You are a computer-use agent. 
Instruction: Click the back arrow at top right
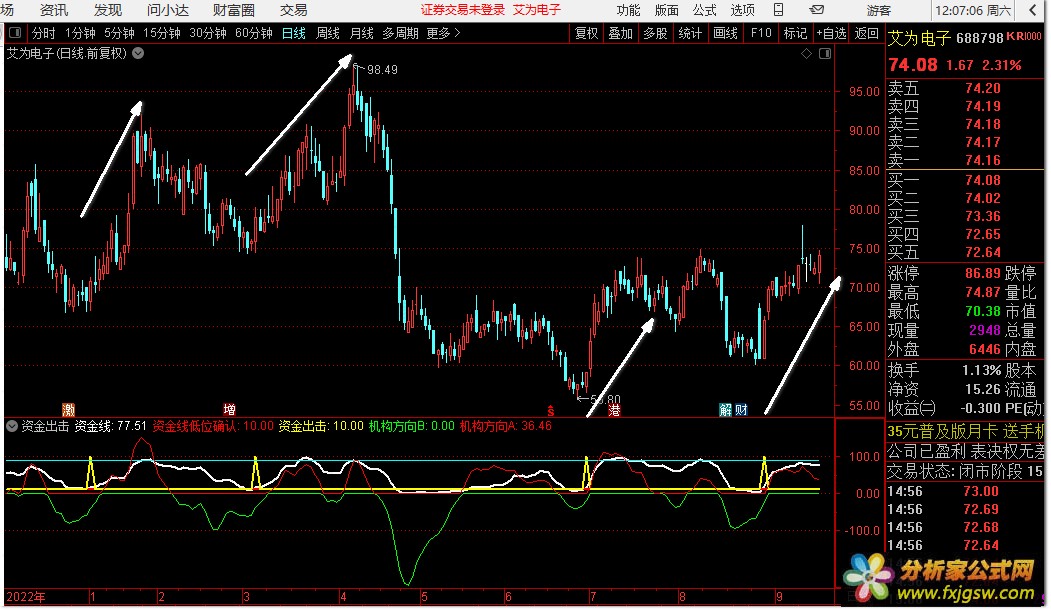1032,10
